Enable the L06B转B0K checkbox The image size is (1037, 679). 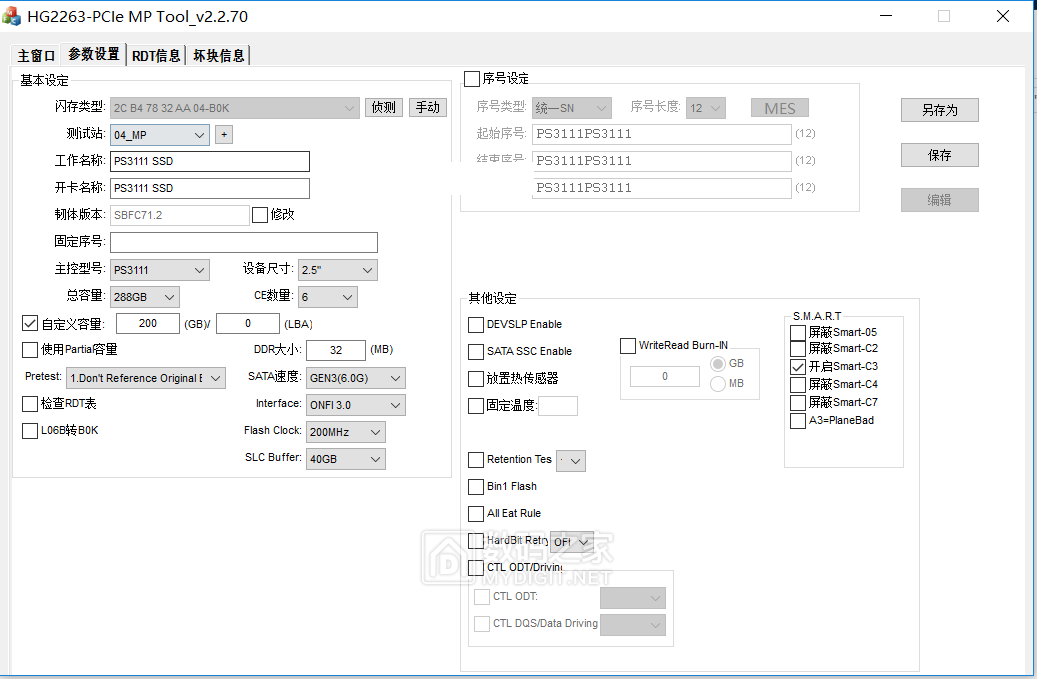pyautogui.click(x=30, y=430)
